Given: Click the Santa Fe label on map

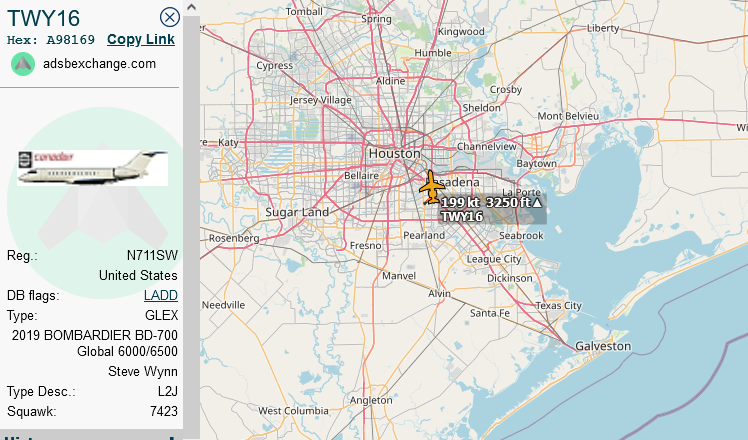Looking at the screenshot, I should [x=490, y=313].
